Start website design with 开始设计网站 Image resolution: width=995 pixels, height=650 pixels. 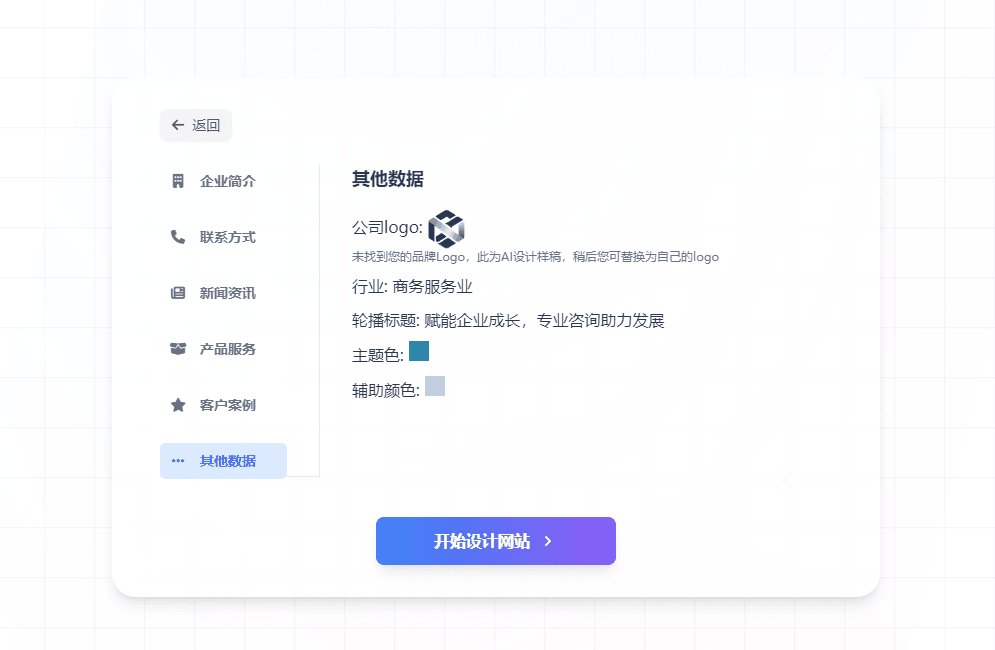(x=482, y=541)
